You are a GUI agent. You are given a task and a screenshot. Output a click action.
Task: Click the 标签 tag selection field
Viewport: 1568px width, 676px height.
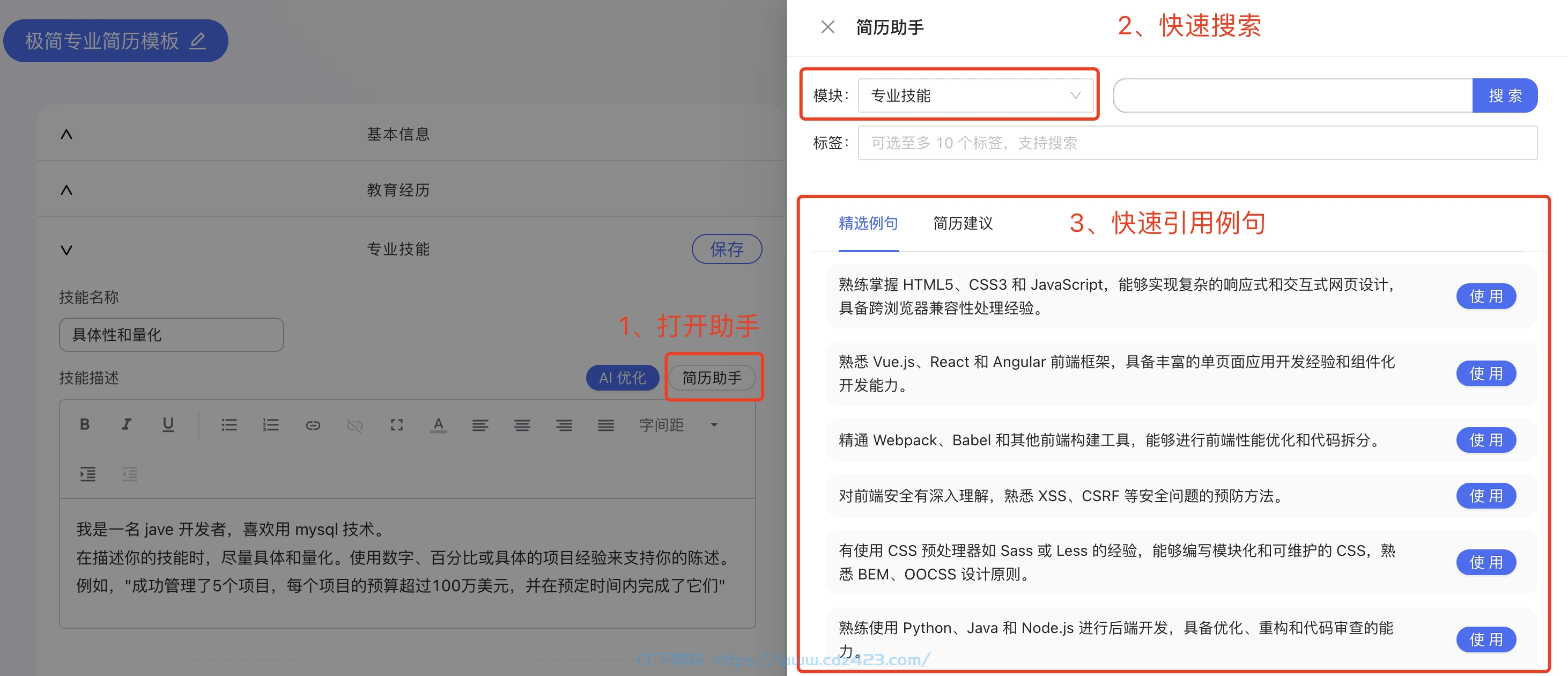coord(1197,143)
